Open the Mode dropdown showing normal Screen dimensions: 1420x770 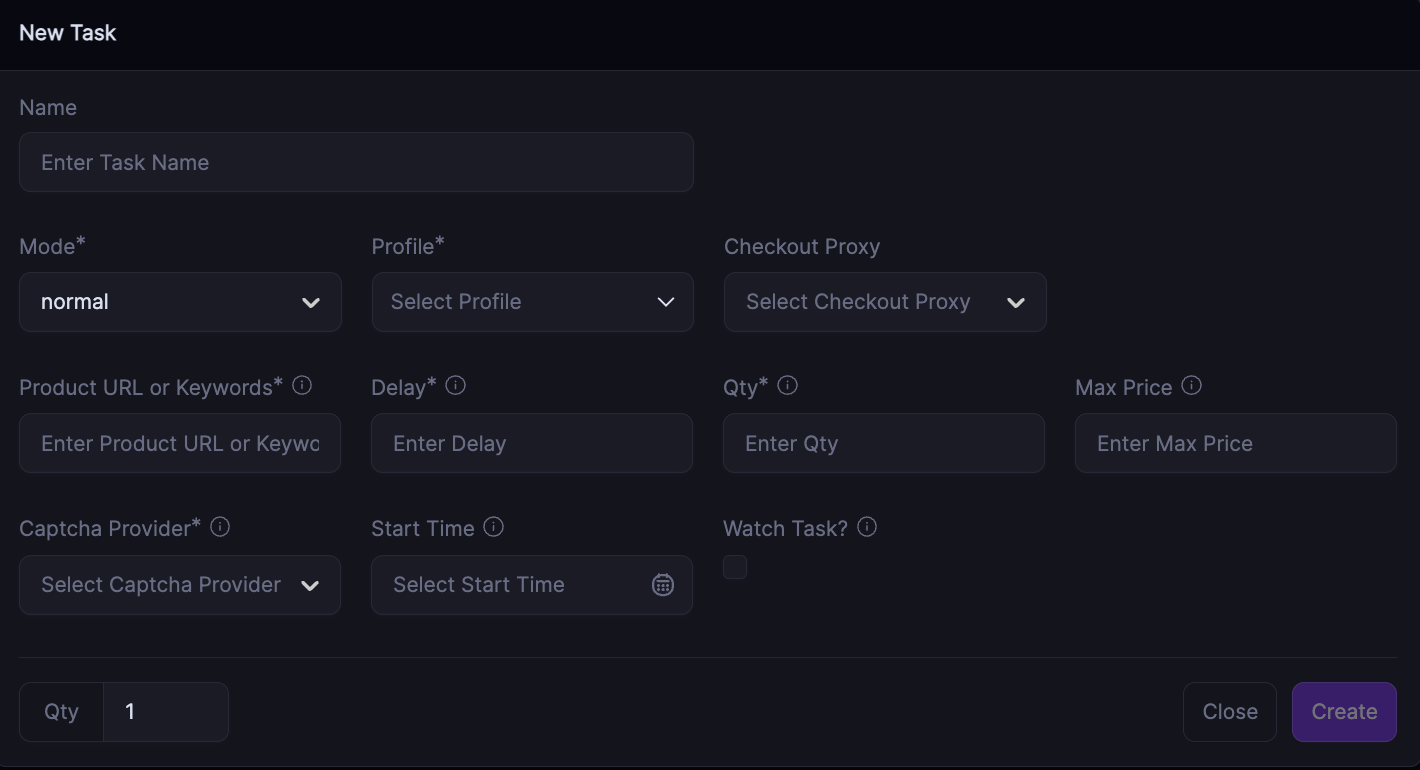point(180,302)
